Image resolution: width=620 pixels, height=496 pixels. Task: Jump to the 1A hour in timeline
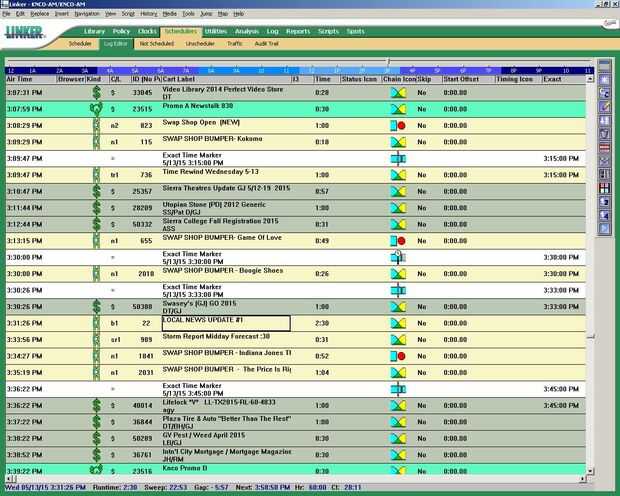coord(33,71)
